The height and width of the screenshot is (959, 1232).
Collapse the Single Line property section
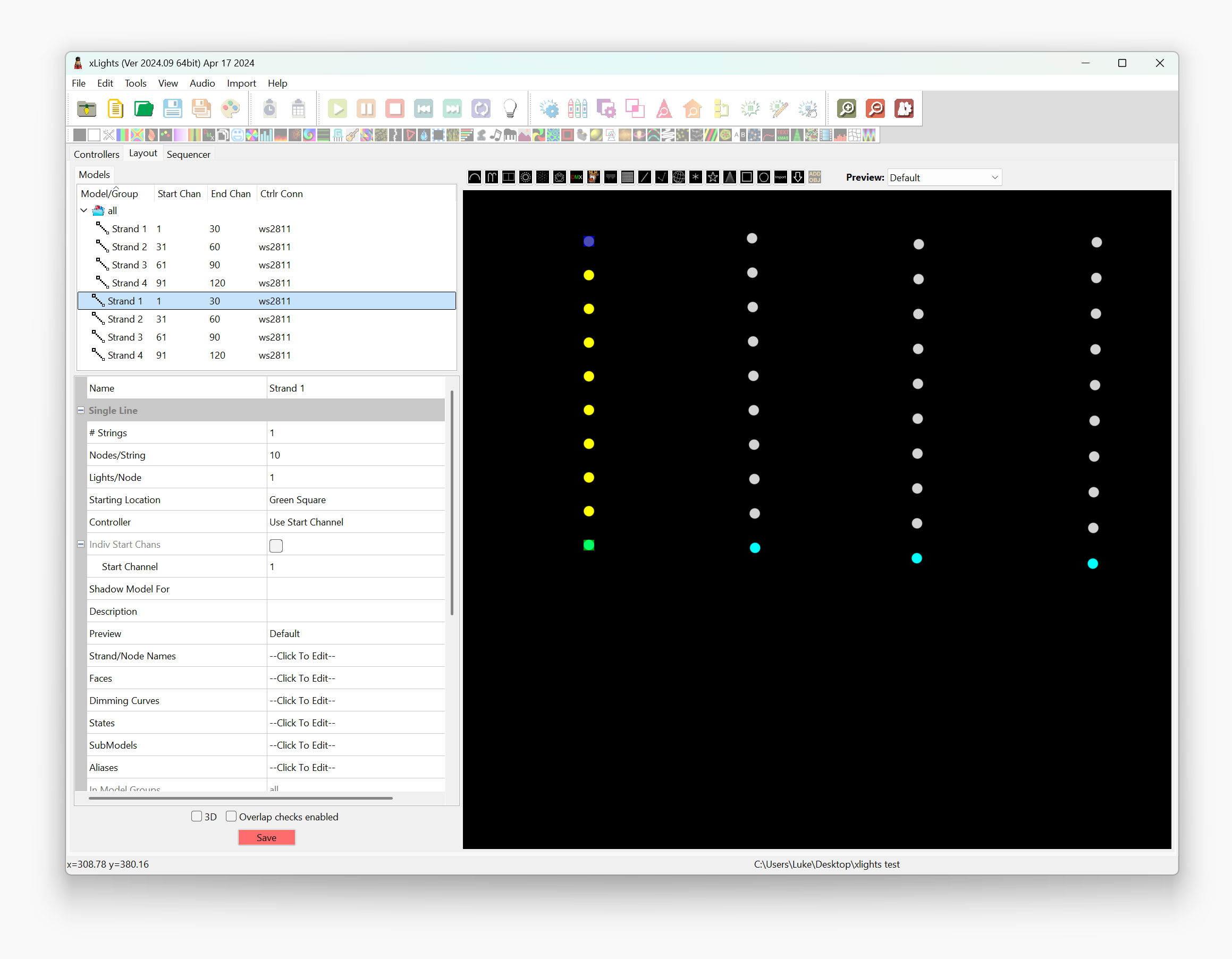click(81, 411)
